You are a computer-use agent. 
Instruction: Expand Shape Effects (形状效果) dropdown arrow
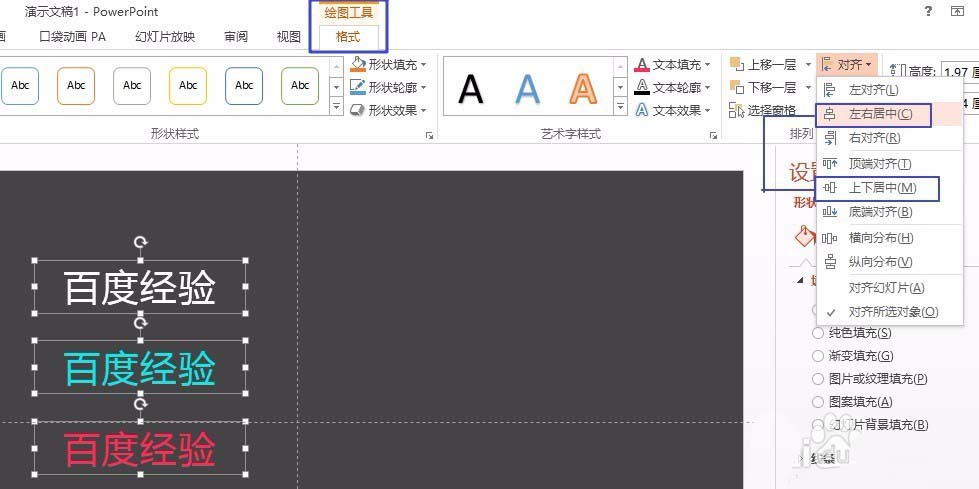pos(423,111)
